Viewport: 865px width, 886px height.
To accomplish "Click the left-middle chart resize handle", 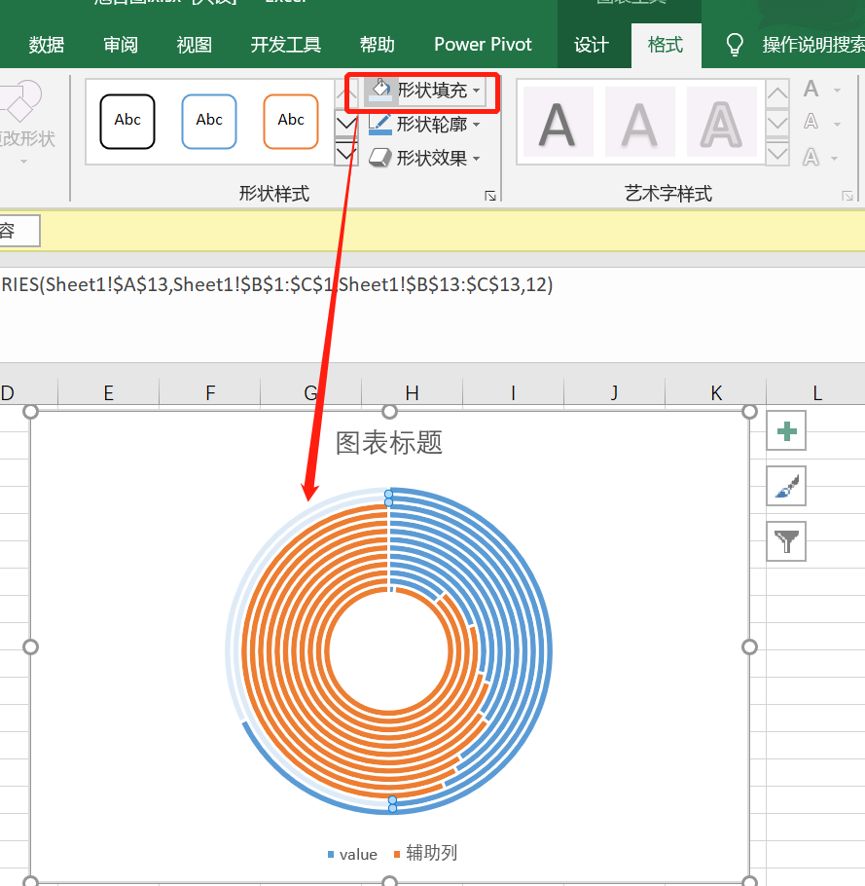I will (x=31, y=647).
